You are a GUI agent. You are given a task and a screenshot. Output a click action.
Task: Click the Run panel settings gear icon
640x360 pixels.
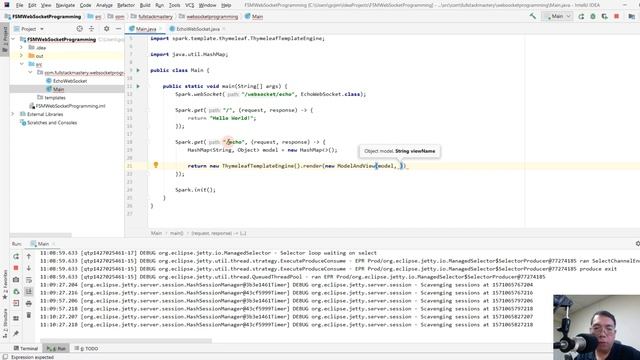pyautogui.click(x=637, y=244)
